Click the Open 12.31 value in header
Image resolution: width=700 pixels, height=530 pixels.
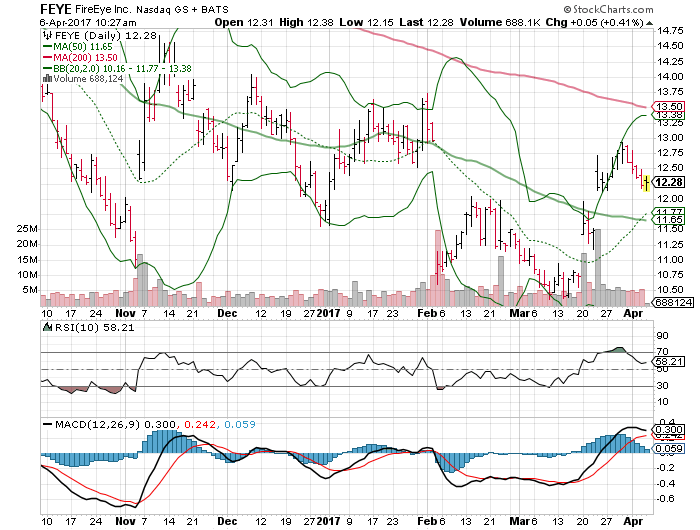pyautogui.click(x=244, y=22)
